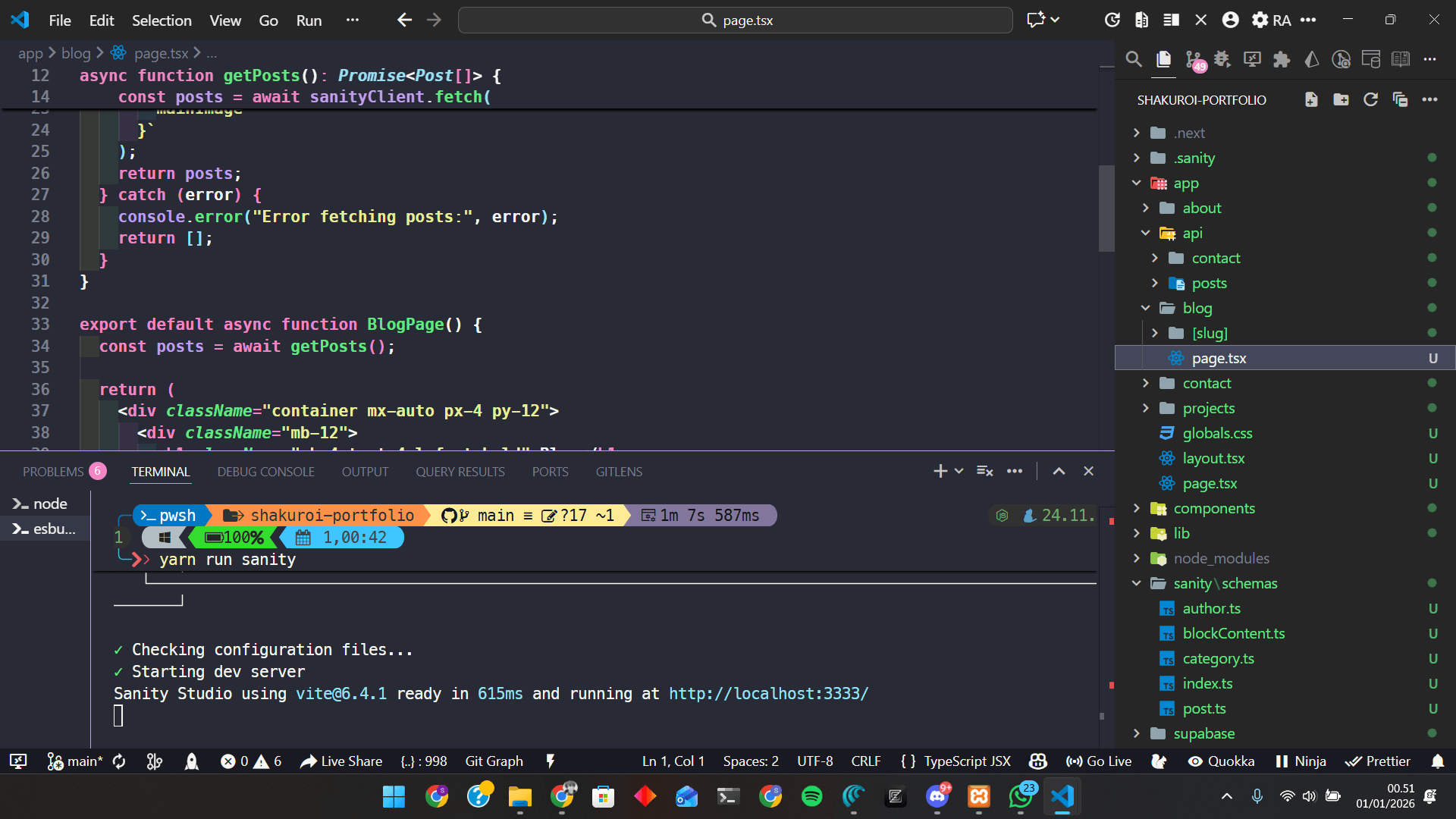1456x819 pixels.
Task: Click editor vertical scrollbar thumb
Action: coord(1106,209)
